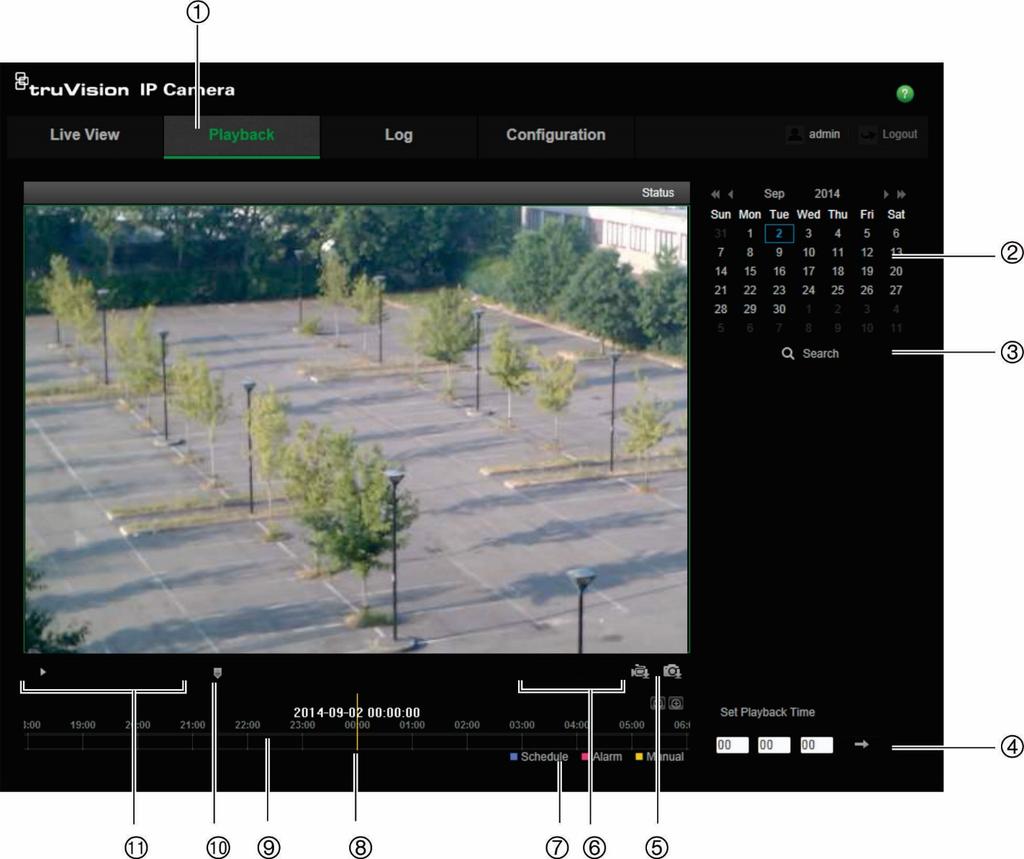
Task: Select date 29 in the calendar
Action: point(750,309)
